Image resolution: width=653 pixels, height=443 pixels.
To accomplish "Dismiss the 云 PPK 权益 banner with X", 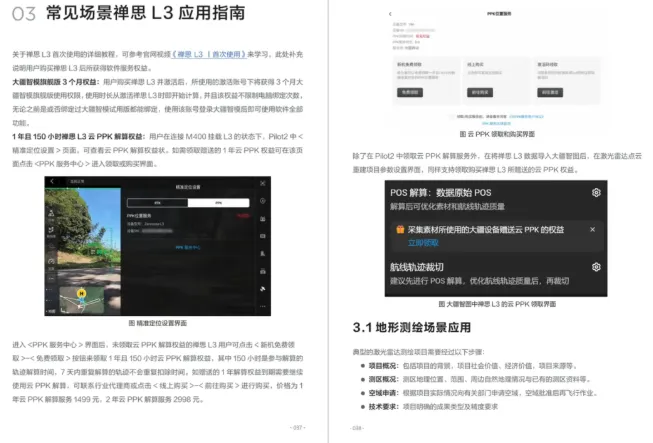I will point(593,229).
